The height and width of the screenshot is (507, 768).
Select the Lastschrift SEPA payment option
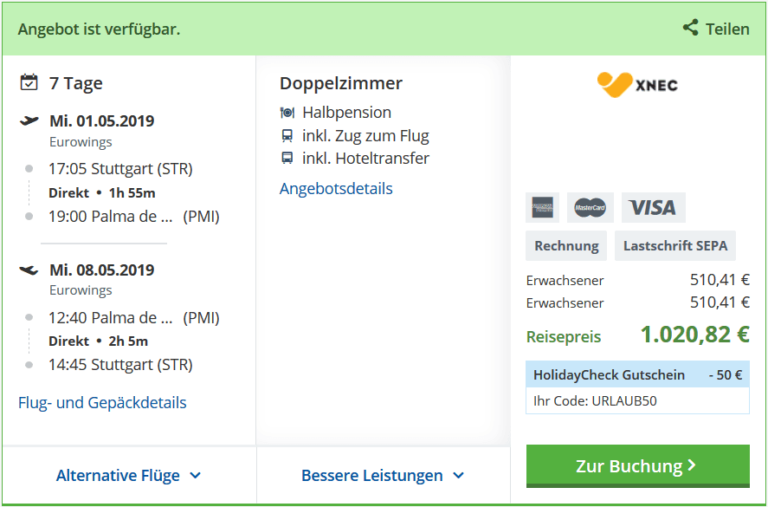point(675,245)
